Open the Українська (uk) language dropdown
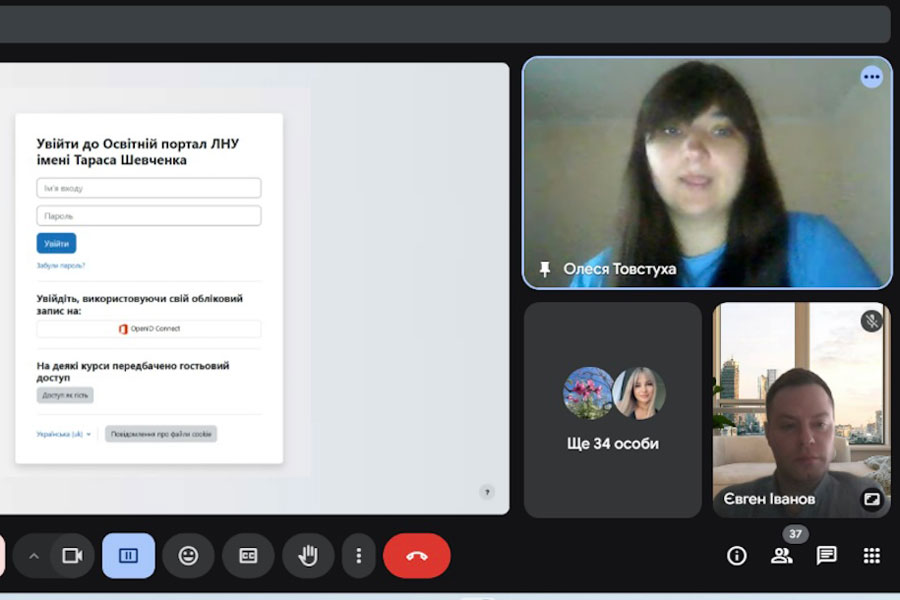Viewport: 900px width, 600px height. [64, 434]
